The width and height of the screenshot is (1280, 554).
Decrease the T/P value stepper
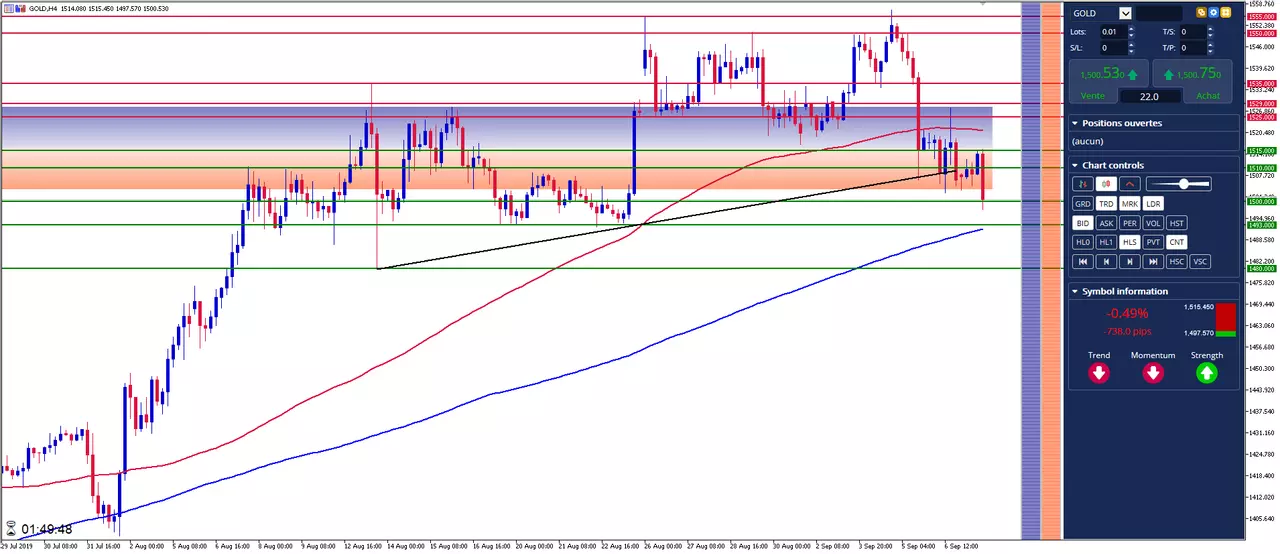(x=1211, y=51)
